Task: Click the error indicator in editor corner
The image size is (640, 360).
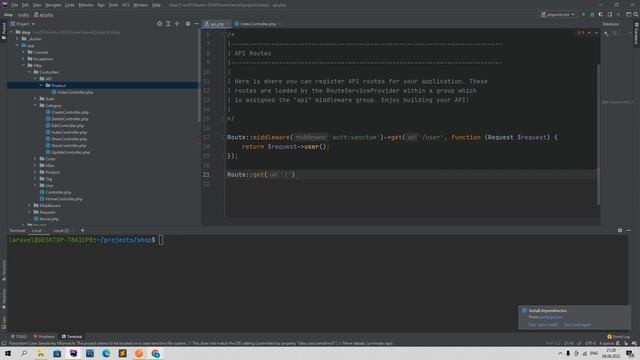Action: 580,33
